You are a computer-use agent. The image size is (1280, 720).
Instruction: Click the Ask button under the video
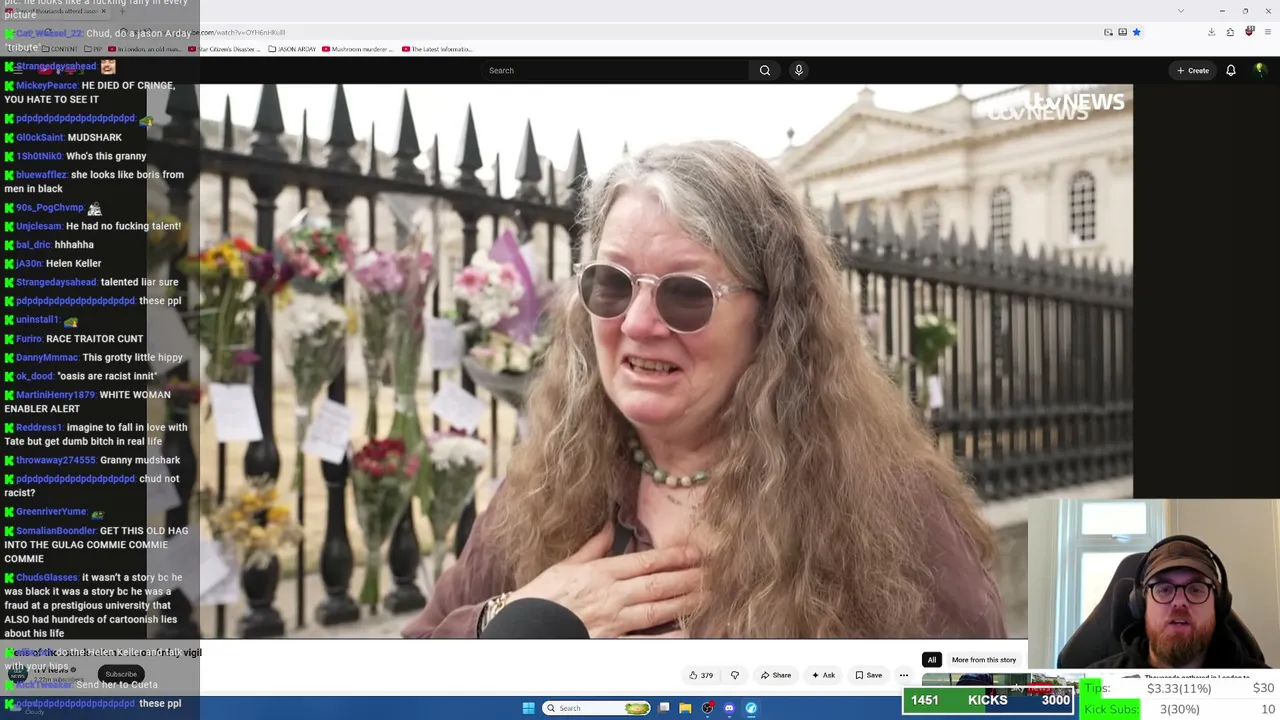(823, 675)
